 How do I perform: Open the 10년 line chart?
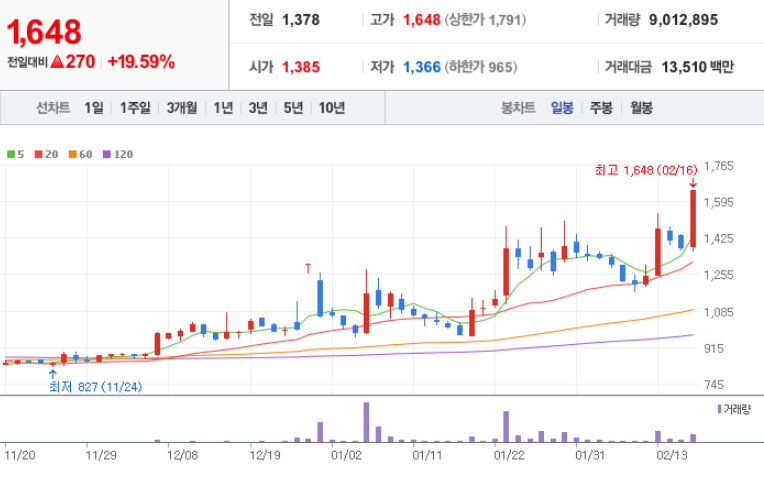(x=332, y=108)
